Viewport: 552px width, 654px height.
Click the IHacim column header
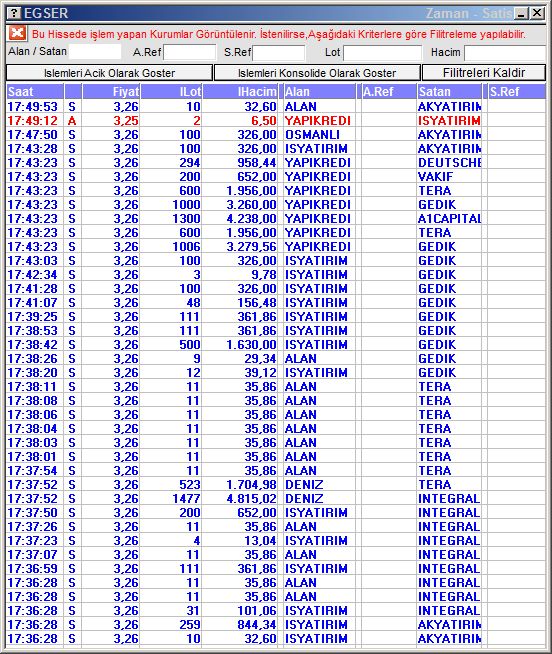(240, 92)
